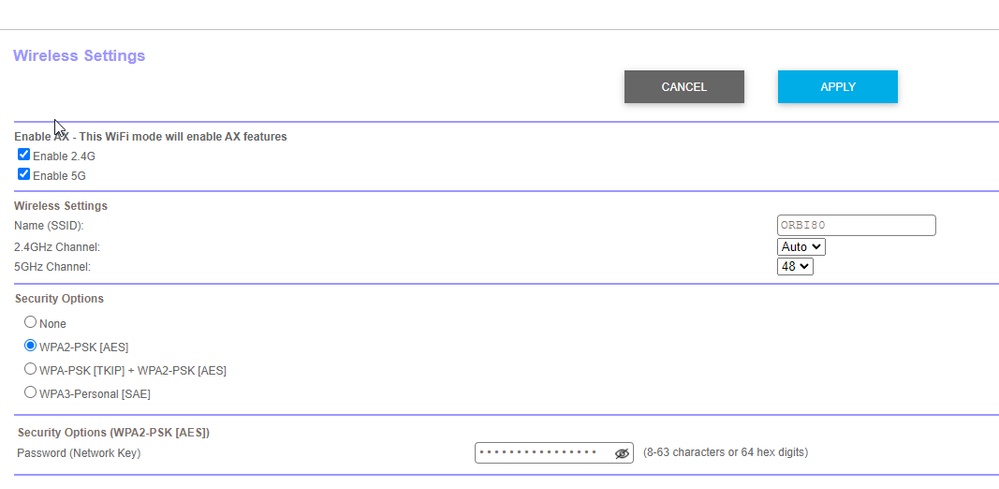
Task: Focus the Name (SSID) text field
Action: 855,225
